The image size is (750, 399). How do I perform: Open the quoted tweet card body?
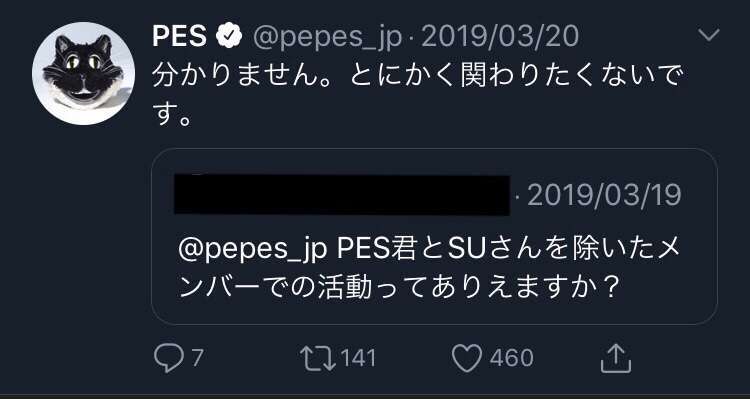[434, 236]
